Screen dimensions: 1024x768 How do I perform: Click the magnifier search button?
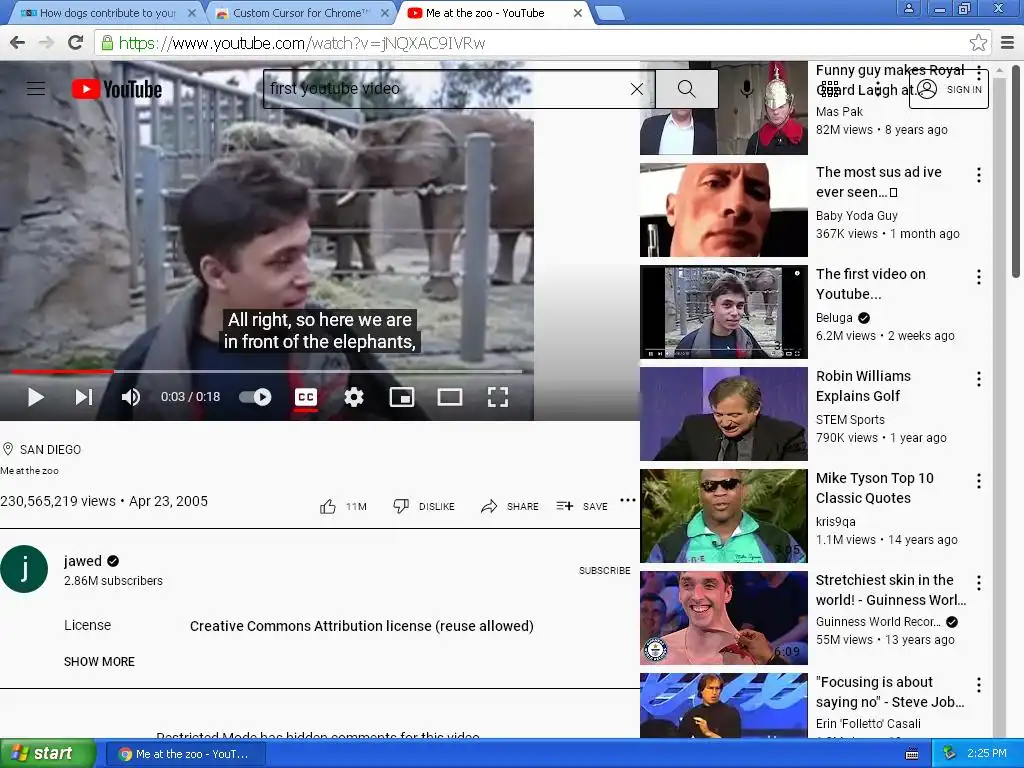tap(686, 89)
